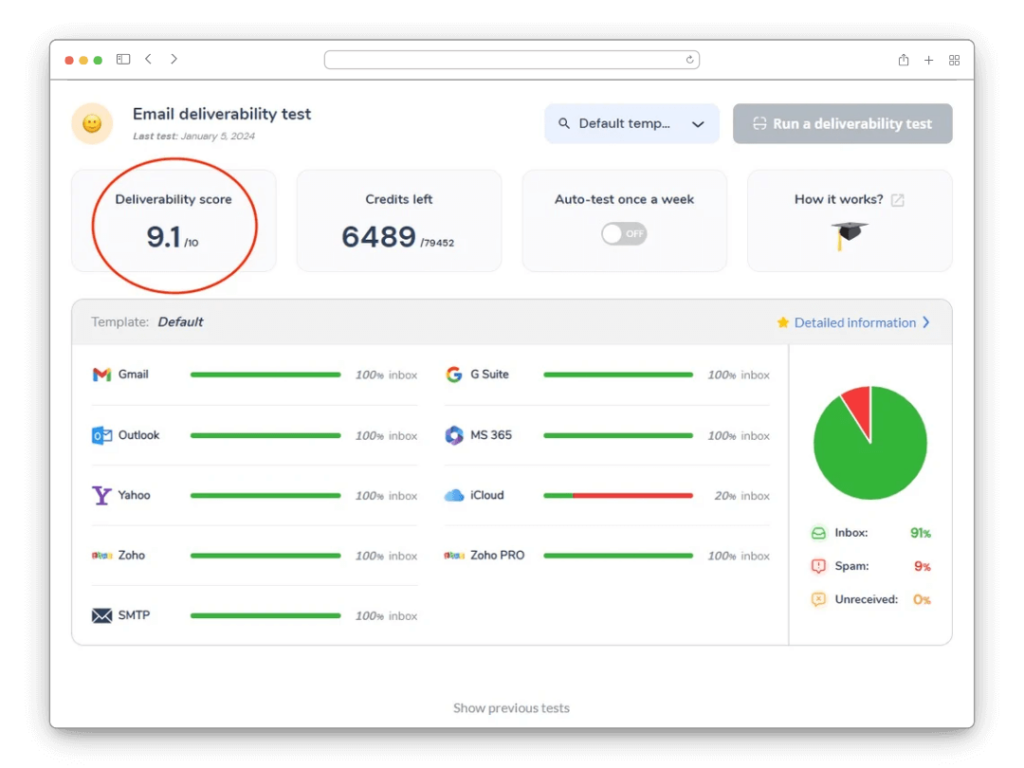Click the Gmail logo icon
The image size is (1024, 768).
pos(101,375)
